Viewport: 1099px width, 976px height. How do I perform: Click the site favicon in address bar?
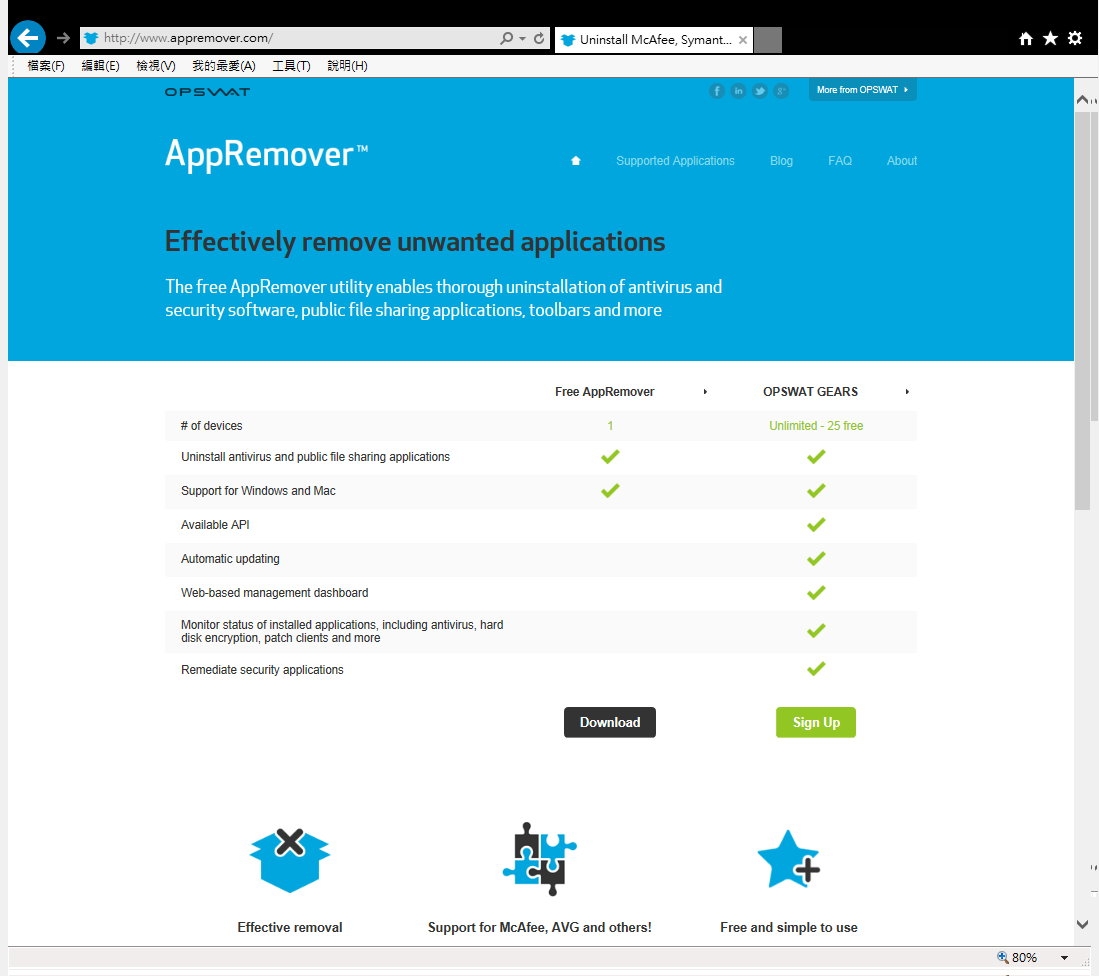[x=90, y=38]
